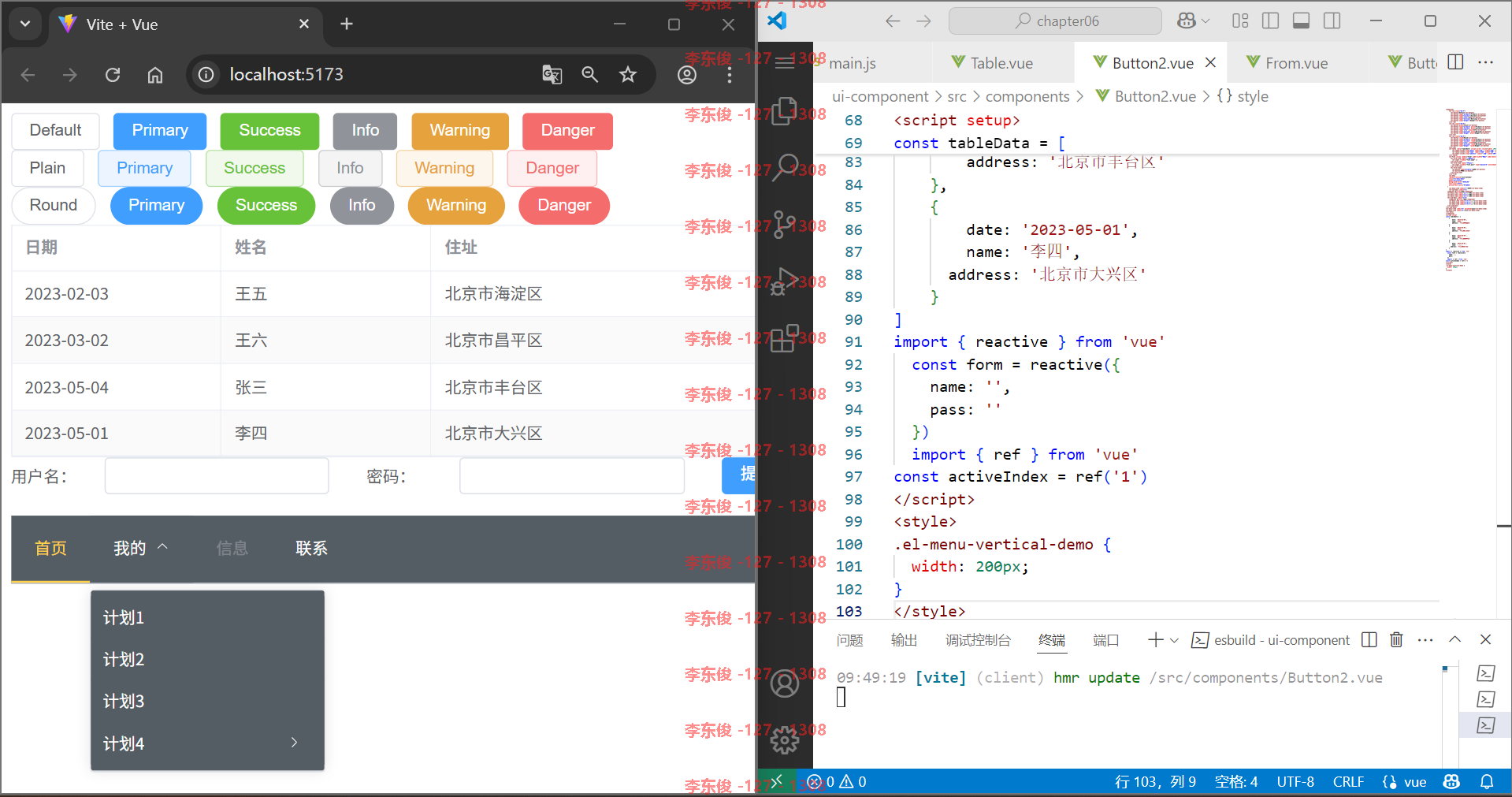Open editor More Actions ellipsis
The width and height of the screenshot is (1512, 797).
(x=1485, y=62)
